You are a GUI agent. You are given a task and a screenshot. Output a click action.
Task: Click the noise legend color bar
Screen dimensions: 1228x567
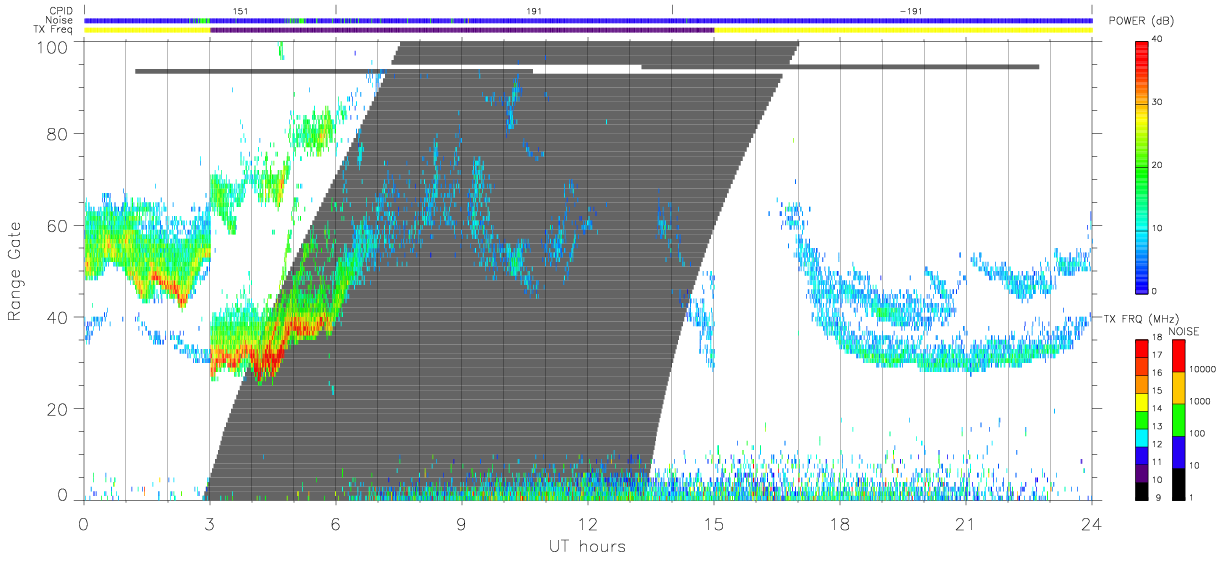[1179, 419]
